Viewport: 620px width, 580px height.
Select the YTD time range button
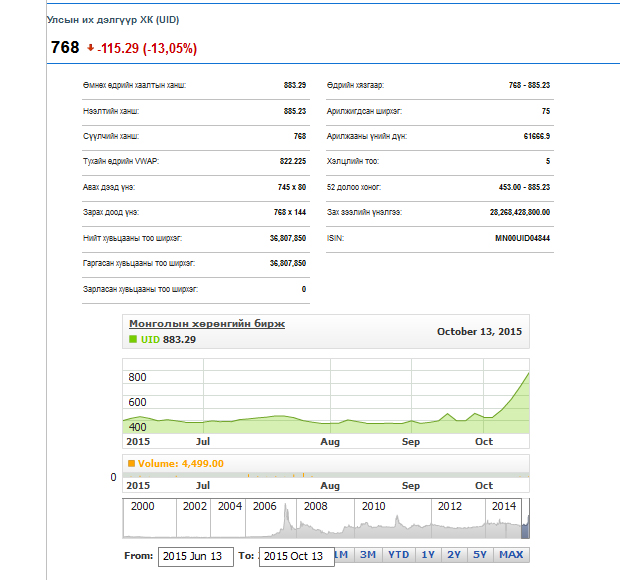click(x=398, y=555)
